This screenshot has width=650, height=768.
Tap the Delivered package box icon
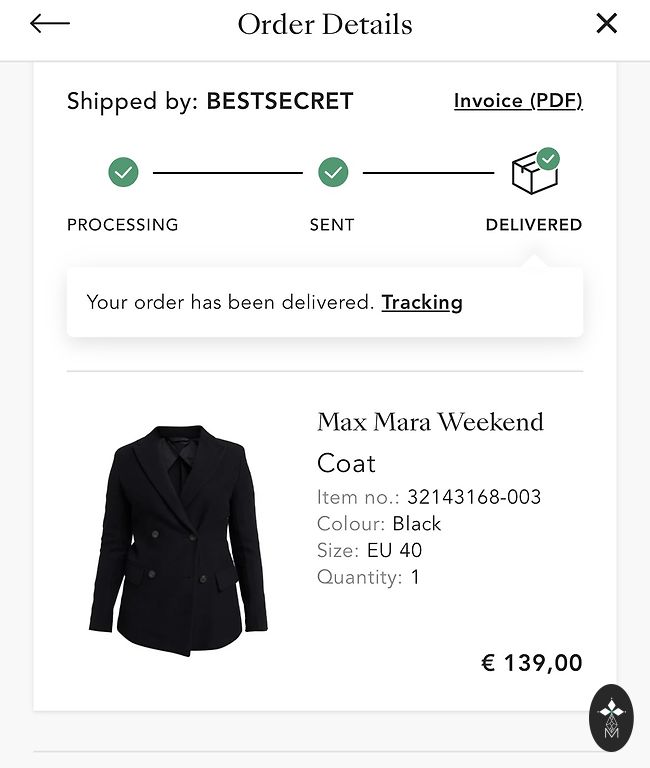534,172
